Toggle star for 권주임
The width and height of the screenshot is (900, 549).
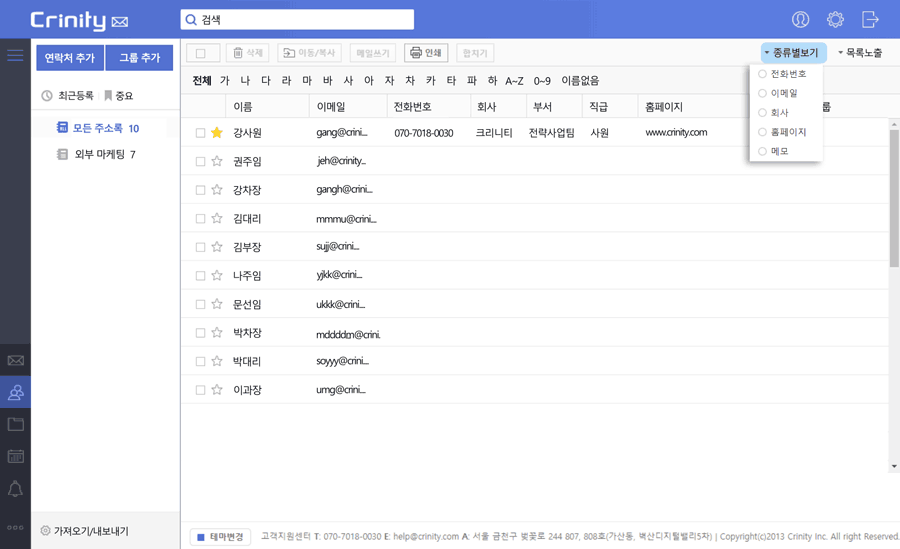point(216,161)
